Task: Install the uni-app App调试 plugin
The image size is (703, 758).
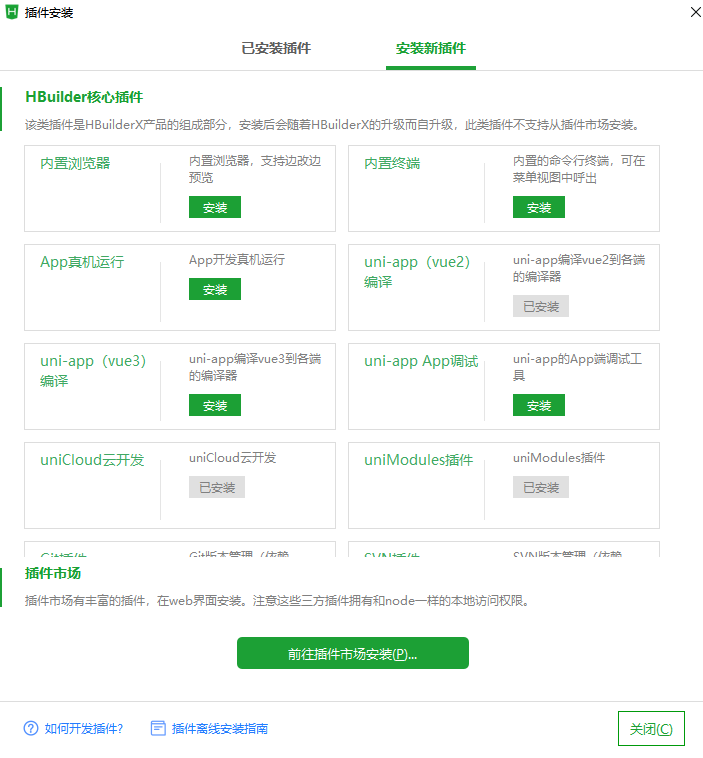Action: pos(539,405)
